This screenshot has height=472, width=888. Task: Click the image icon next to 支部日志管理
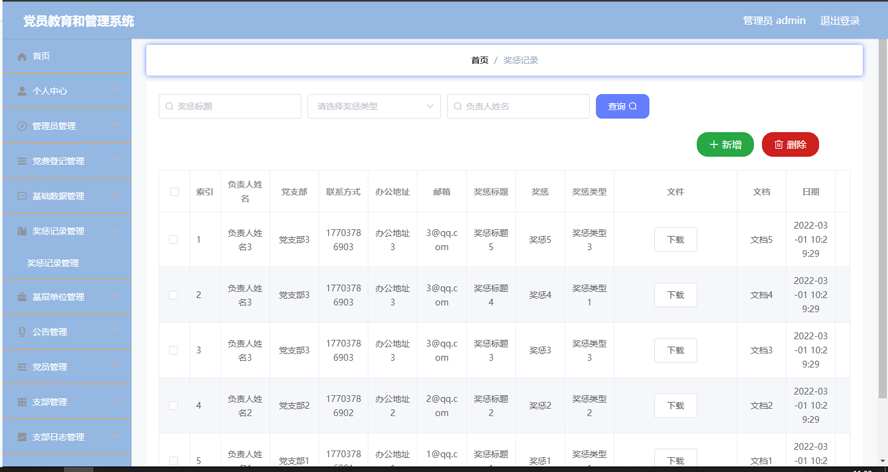(x=22, y=437)
